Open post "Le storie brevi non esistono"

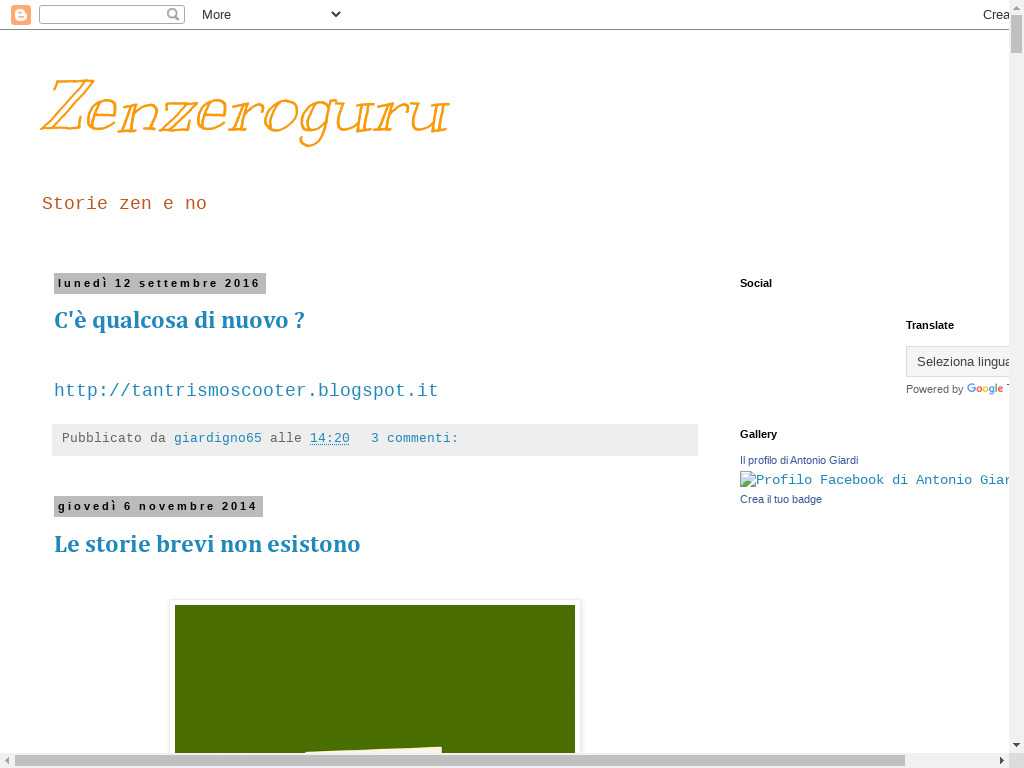(x=207, y=544)
